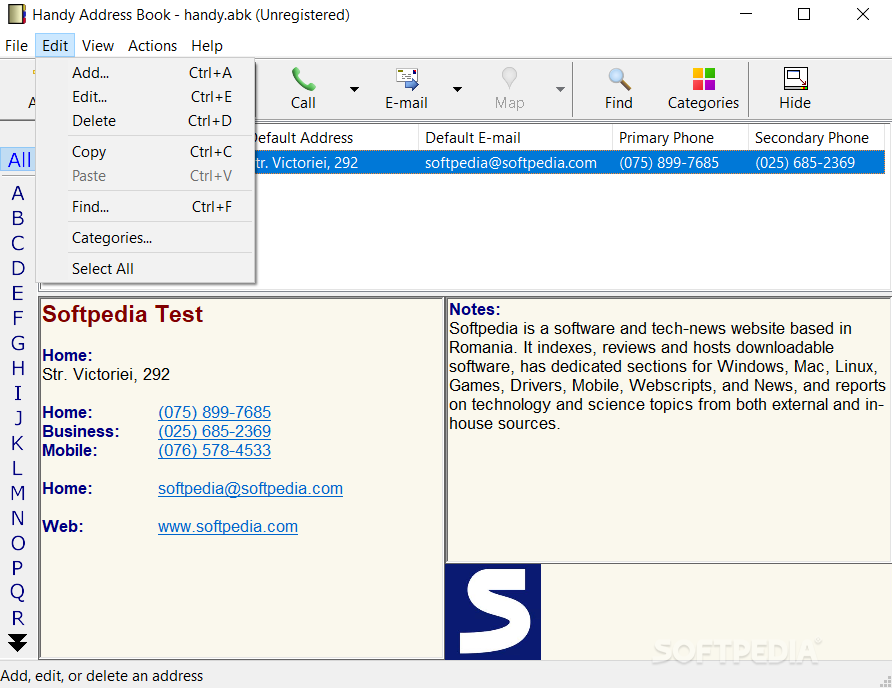
Task: Select the row cell softpedia@softpedia.com
Action: coord(511,163)
